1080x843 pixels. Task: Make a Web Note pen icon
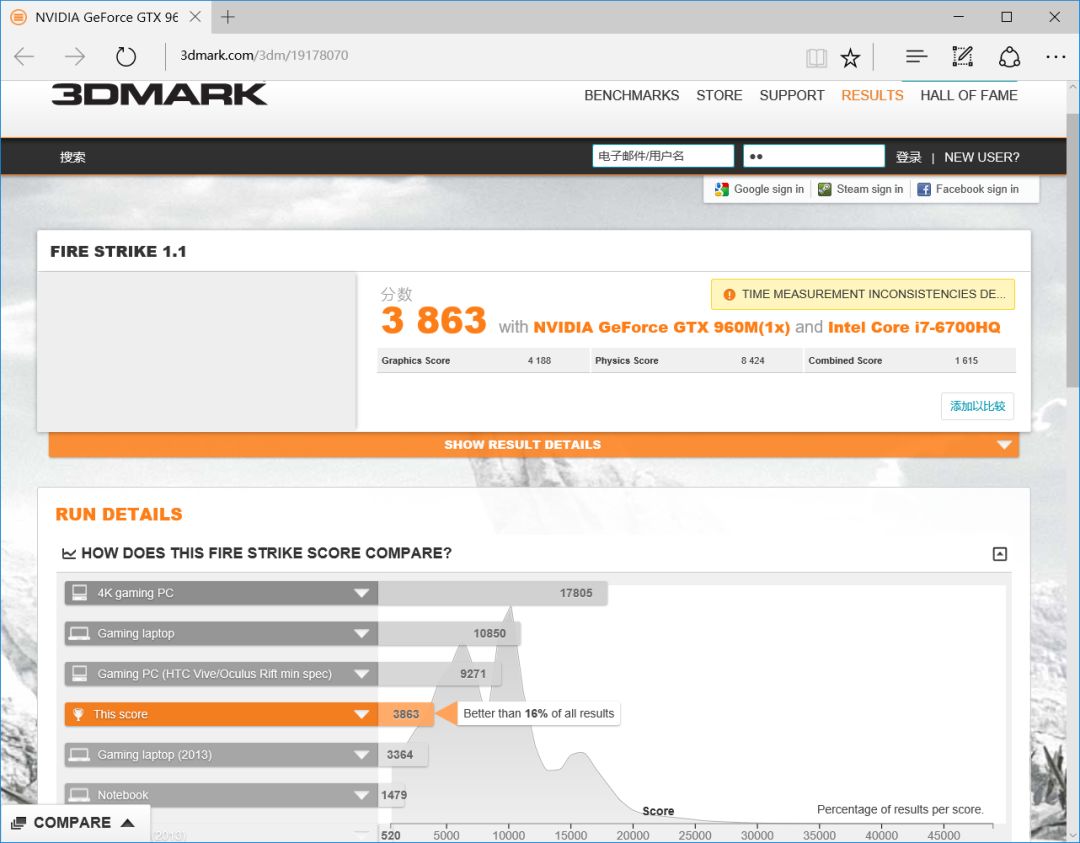963,56
